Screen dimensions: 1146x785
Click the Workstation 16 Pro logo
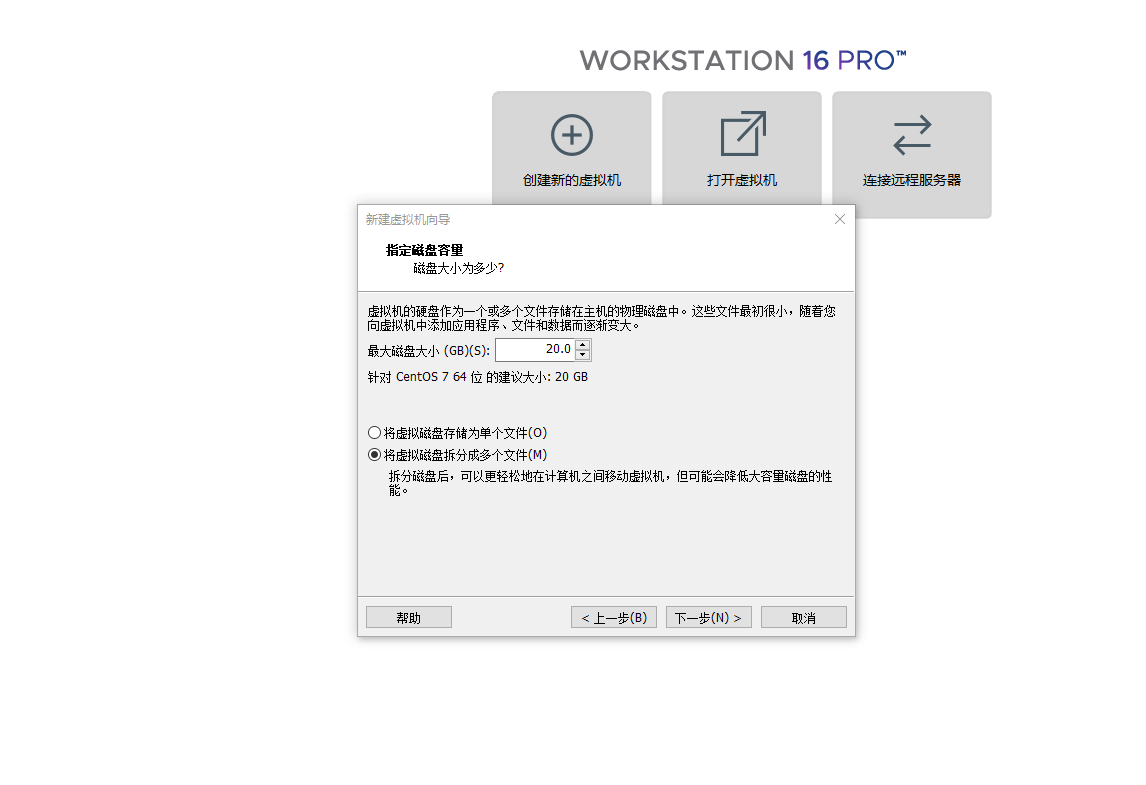tap(743, 60)
